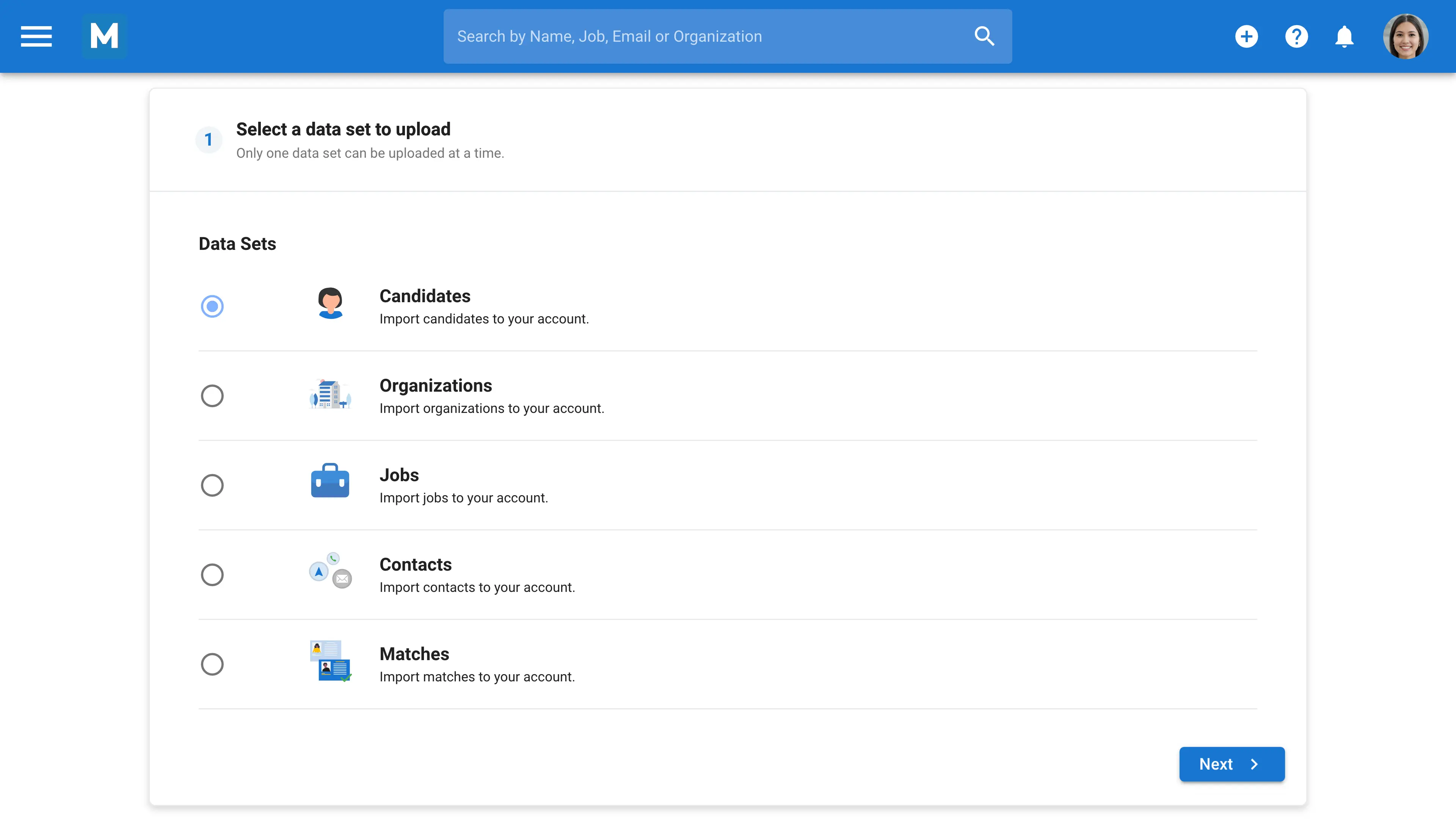Select the Contacts radio button

click(x=212, y=575)
